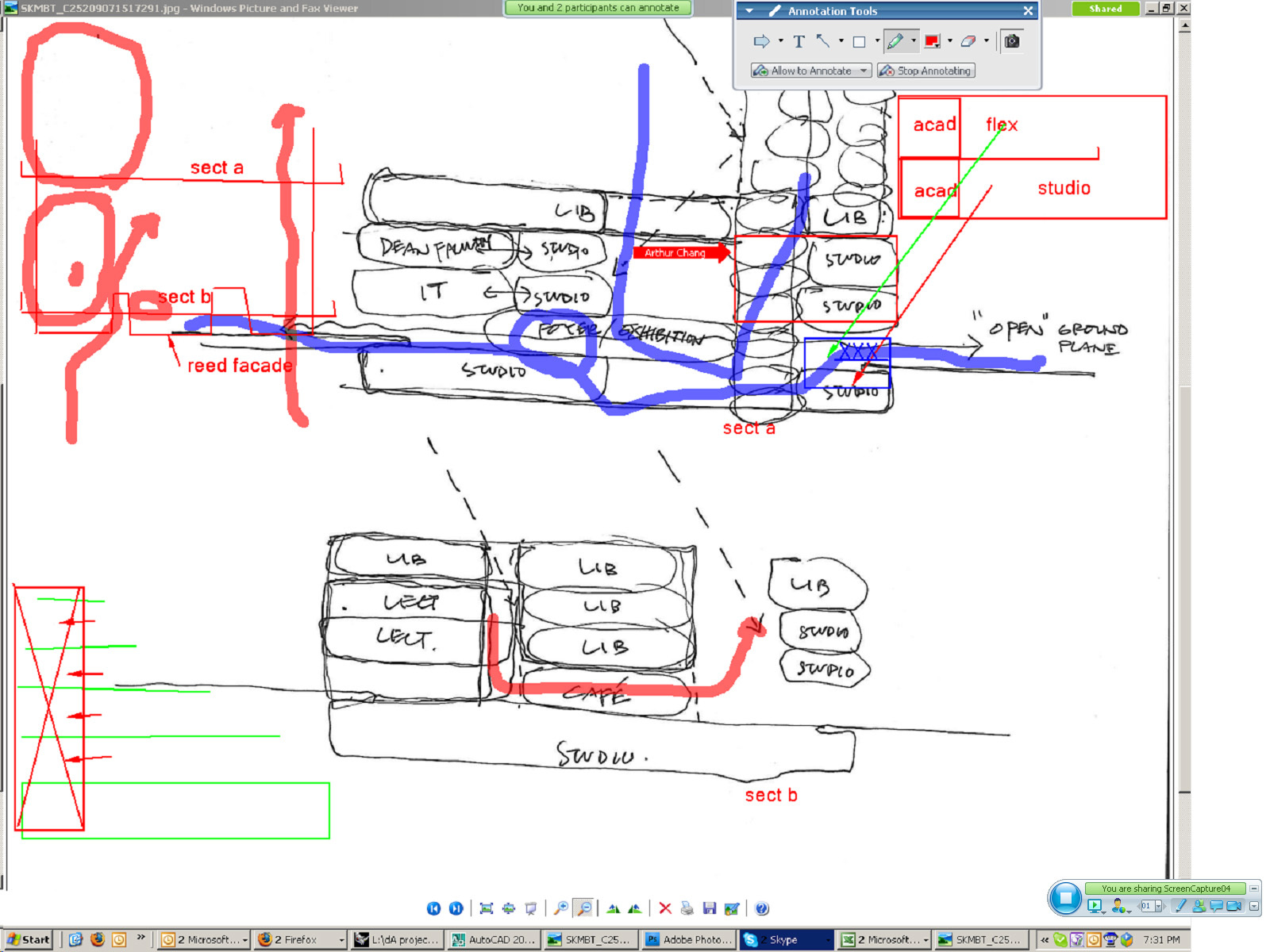Click the Zoom Out magnifier

[583, 908]
